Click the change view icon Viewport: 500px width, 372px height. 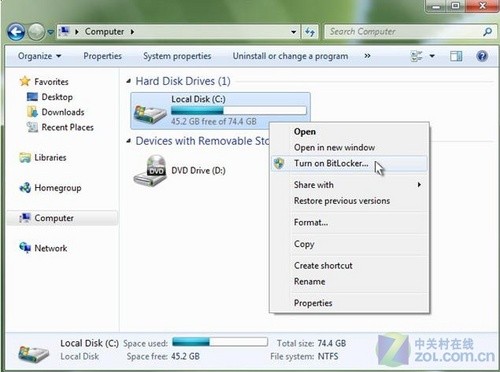pyautogui.click(x=416, y=56)
